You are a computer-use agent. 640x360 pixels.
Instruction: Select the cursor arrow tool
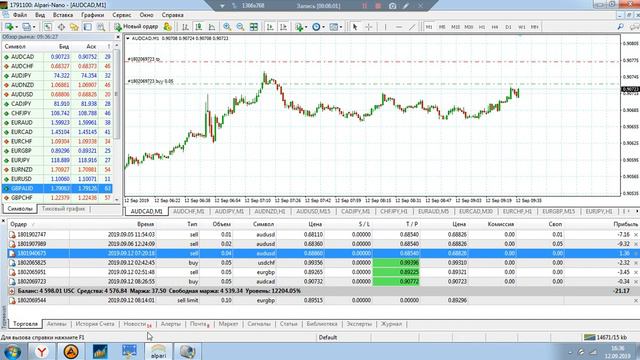pyautogui.click(x=355, y=27)
